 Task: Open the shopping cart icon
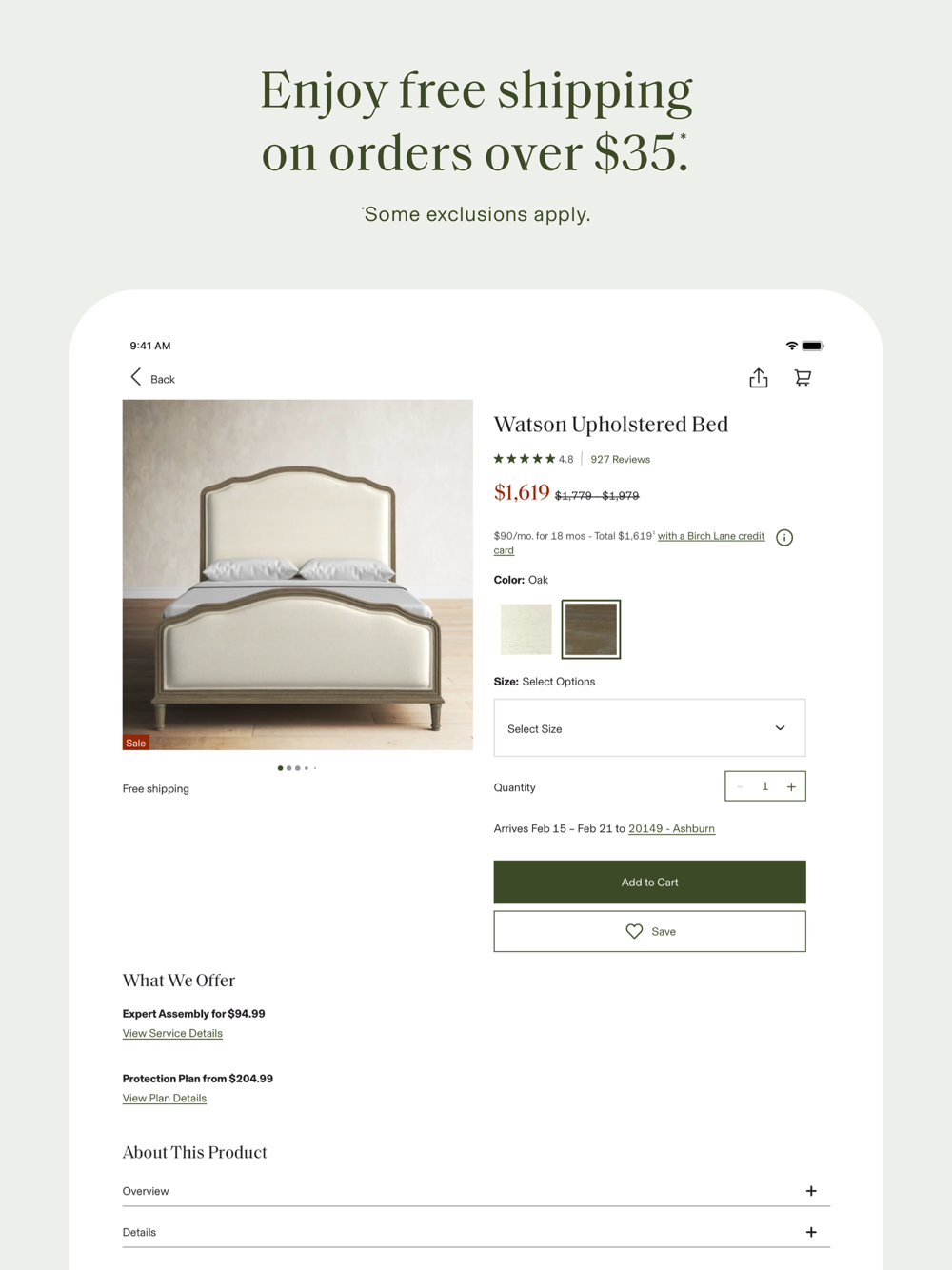[x=803, y=378]
